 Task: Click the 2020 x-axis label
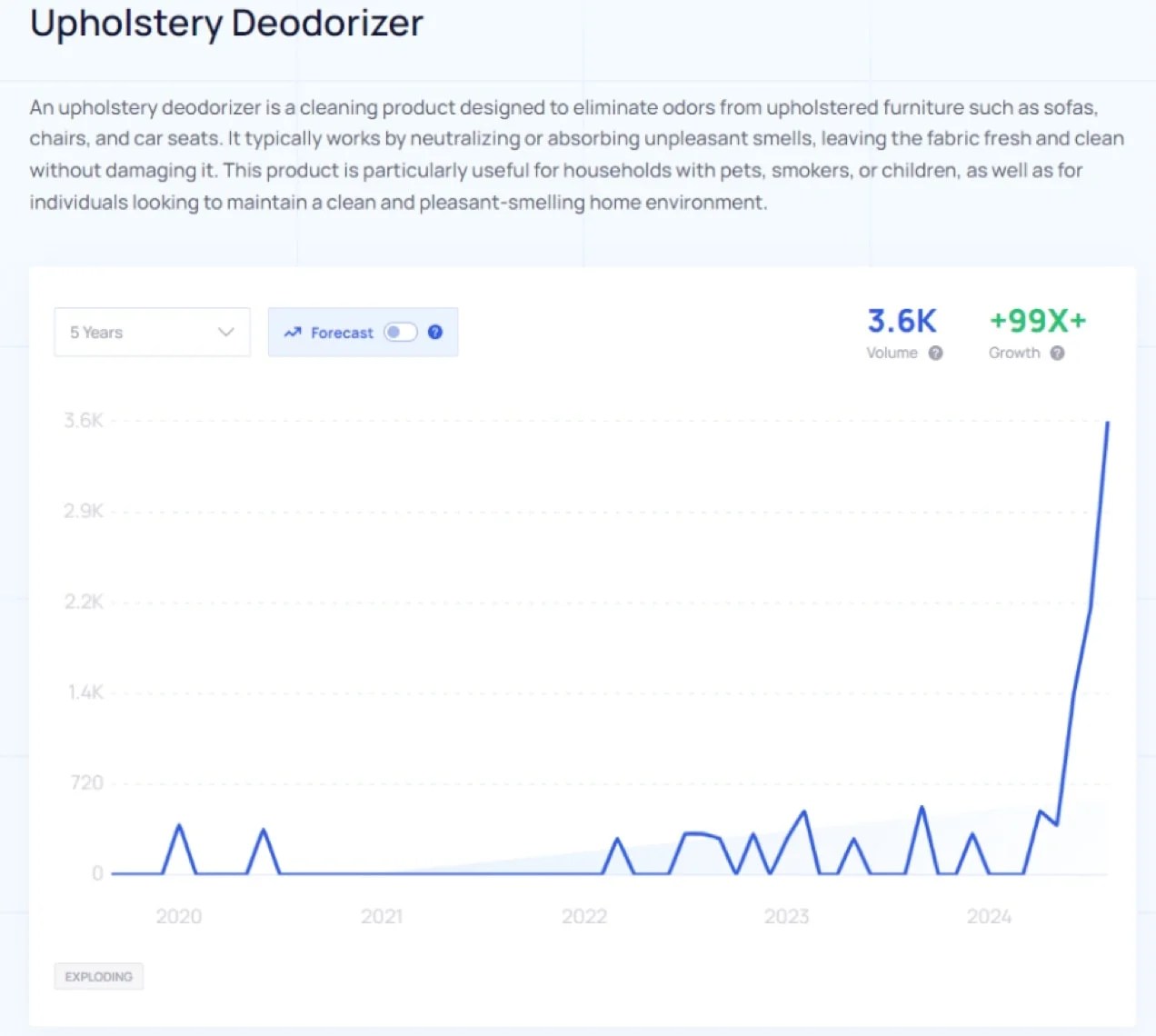click(178, 916)
